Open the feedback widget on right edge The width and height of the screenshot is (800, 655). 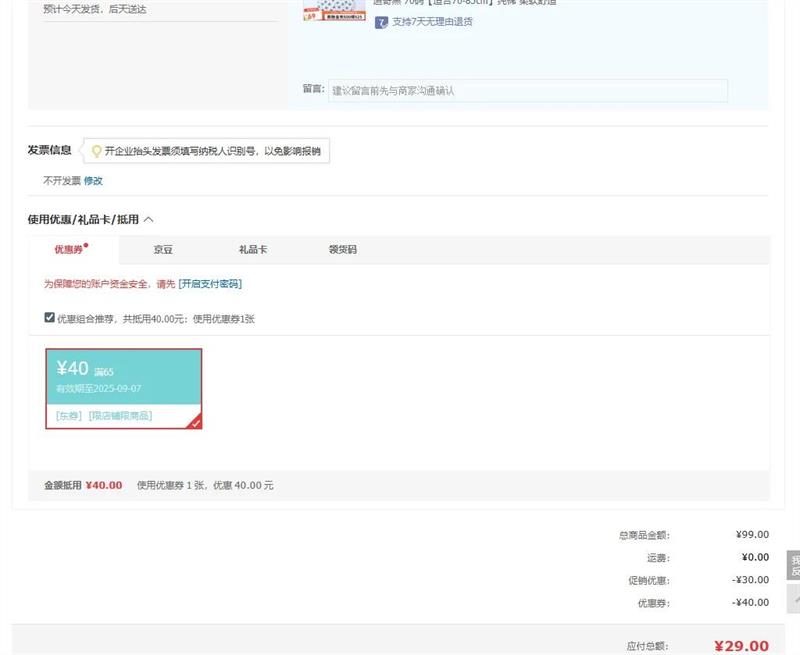click(x=794, y=565)
